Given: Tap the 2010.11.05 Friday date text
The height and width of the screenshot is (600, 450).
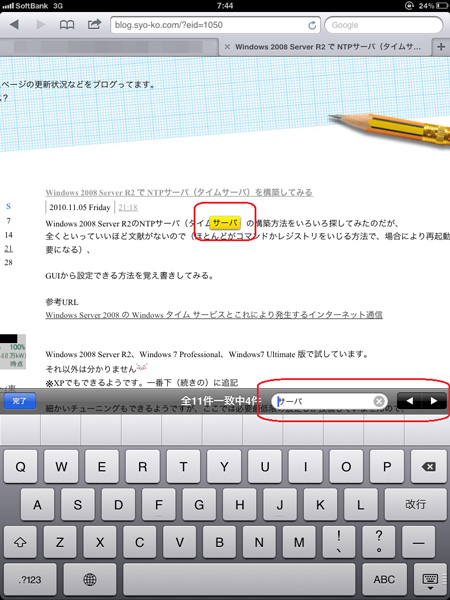Looking at the screenshot, I should coord(80,207).
